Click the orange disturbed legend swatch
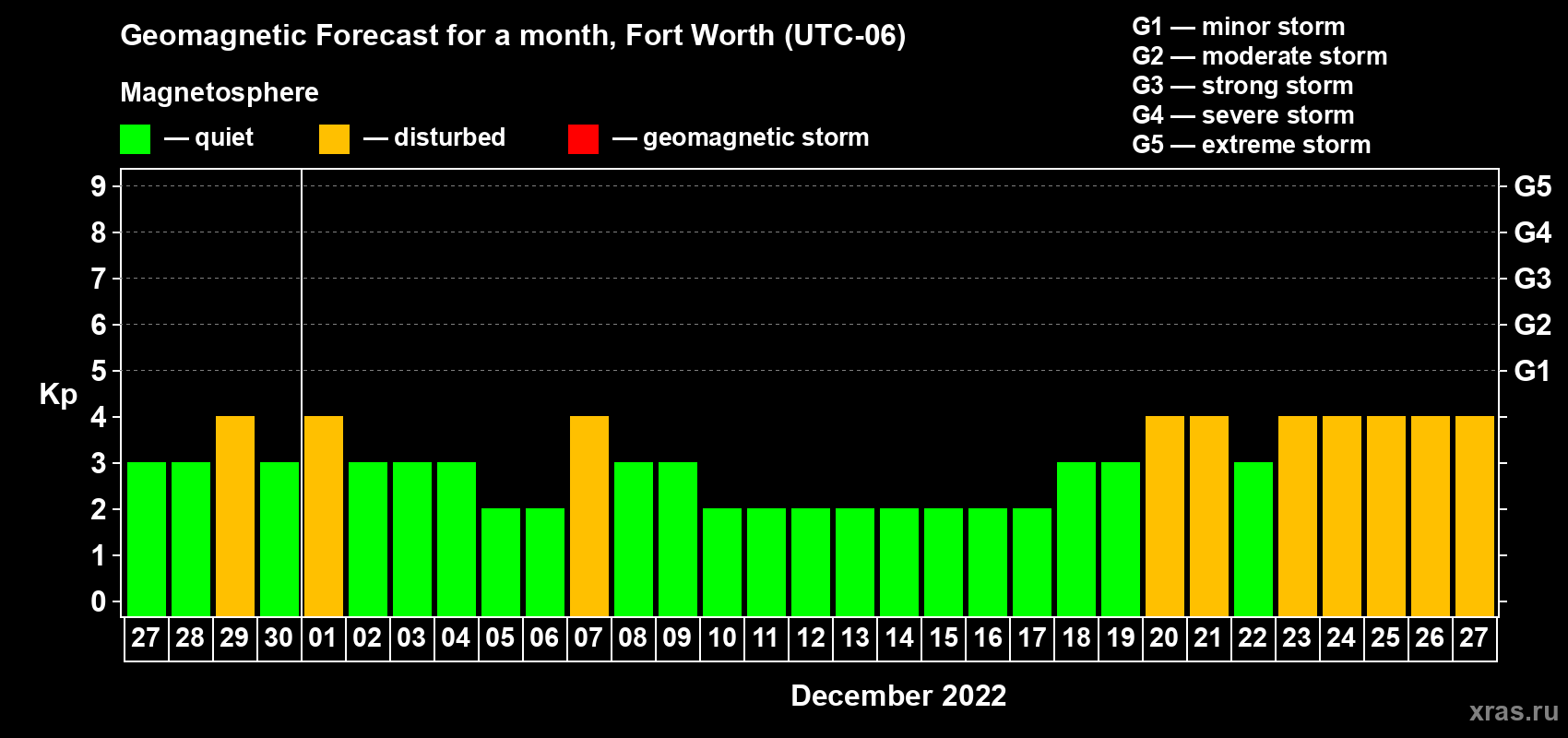 tap(334, 139)
